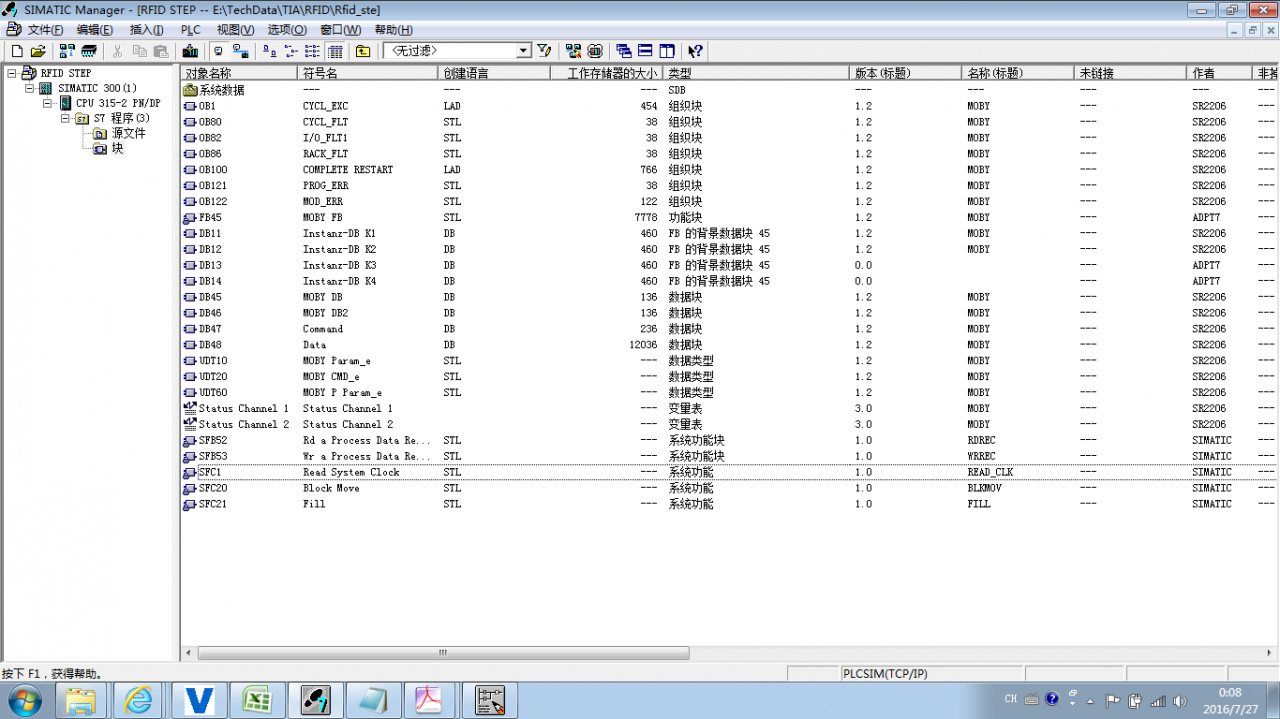Sort by the 创建语言 column header
This screenshot has height=719, width=1280.
coord(494,73)
